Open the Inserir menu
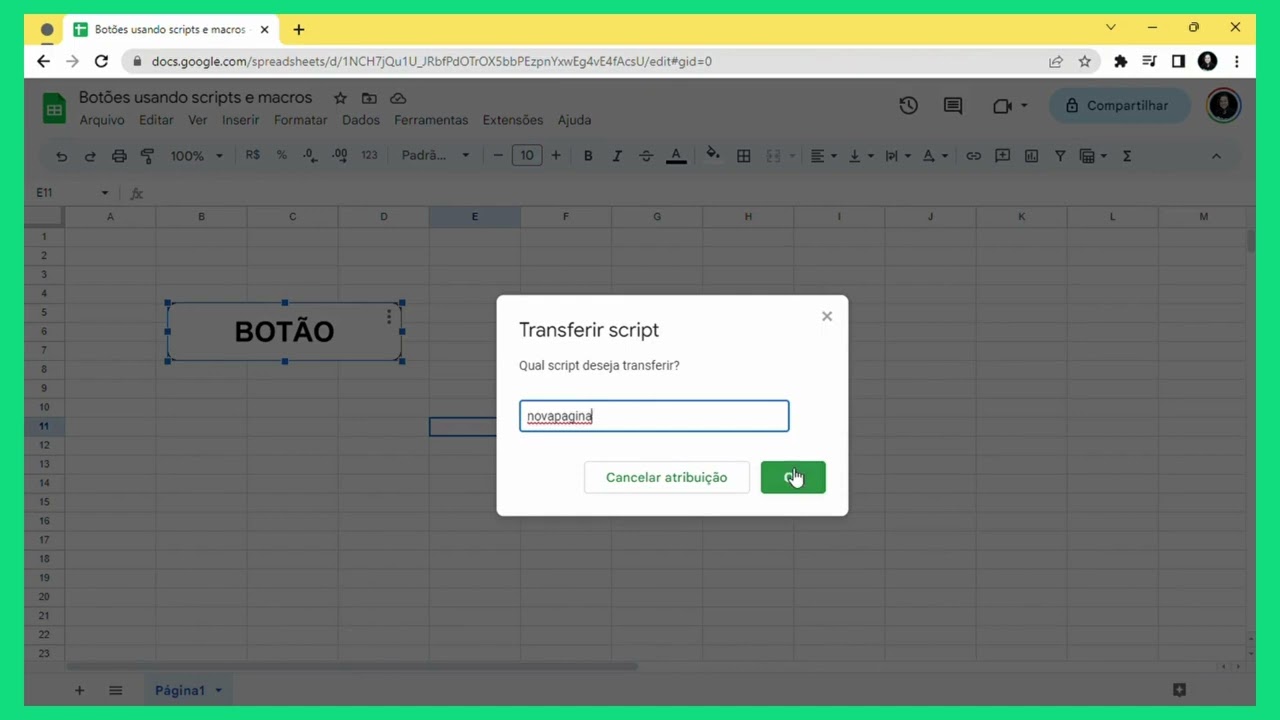Viewport: 1280px width, 720px height. tap(240, 120)
